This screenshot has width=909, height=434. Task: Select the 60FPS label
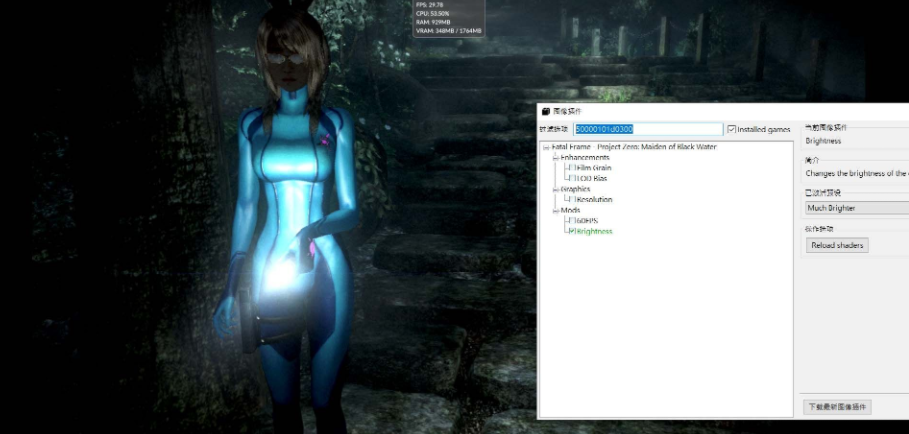(x=587, y=220)
